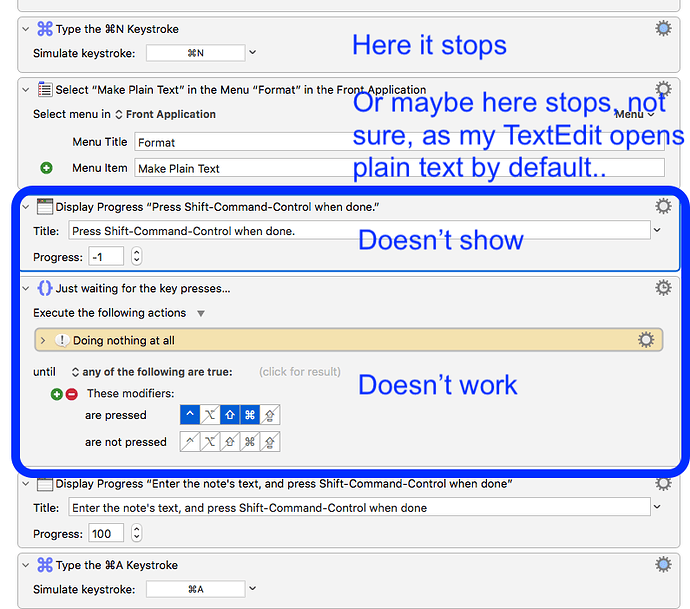Click command icon of Type ⌘A Keystroke action
Image resolution: width=690 pixels, height=609 pixels.
click(x=45, y=565)
